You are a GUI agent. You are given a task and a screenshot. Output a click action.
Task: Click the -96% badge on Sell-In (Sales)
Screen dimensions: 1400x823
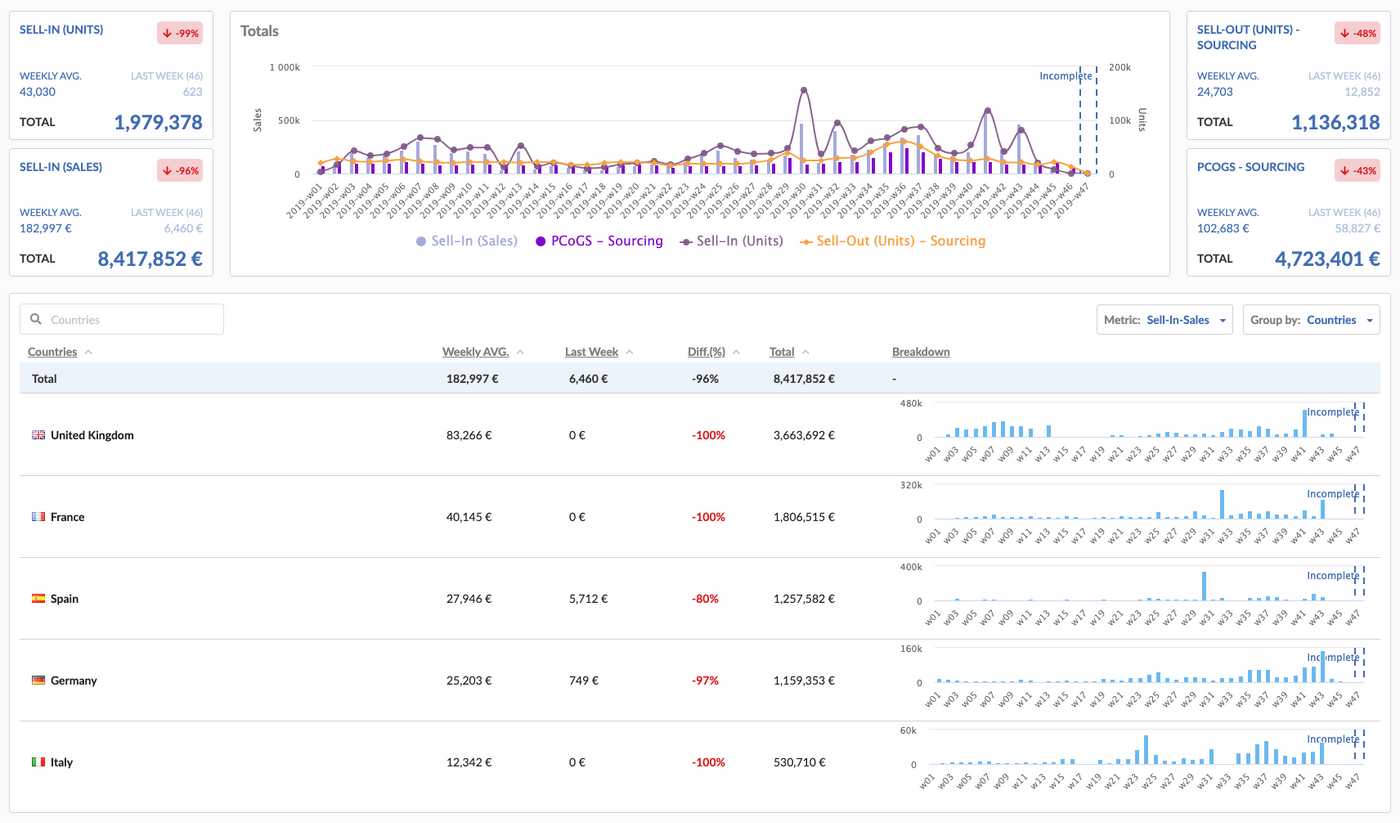point(180,171)
